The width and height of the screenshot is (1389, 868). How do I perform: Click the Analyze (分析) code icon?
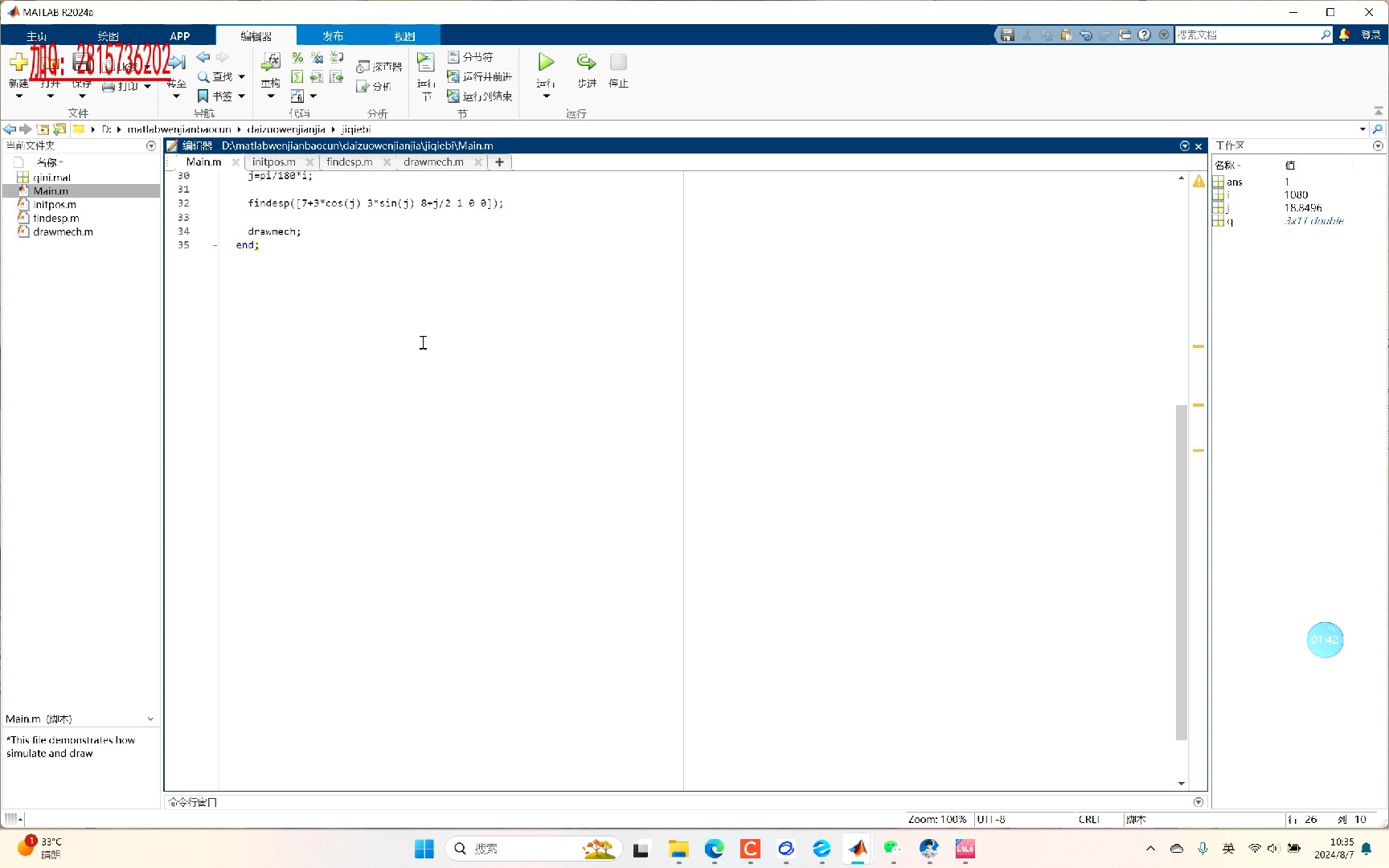point(363,86)
